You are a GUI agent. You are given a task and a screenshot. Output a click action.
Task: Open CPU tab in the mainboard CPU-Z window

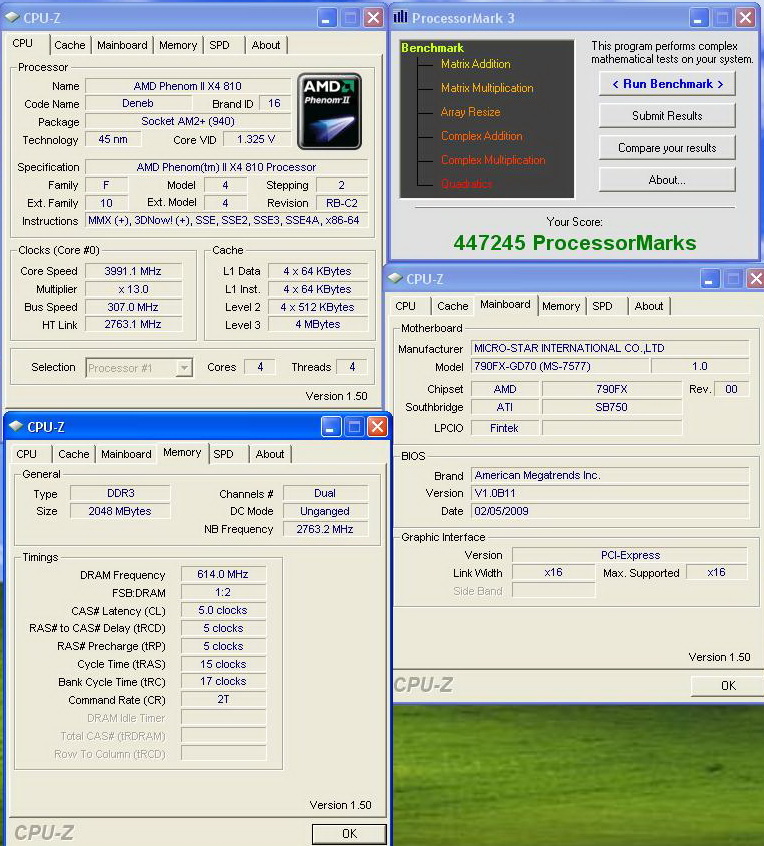point(405,306)
